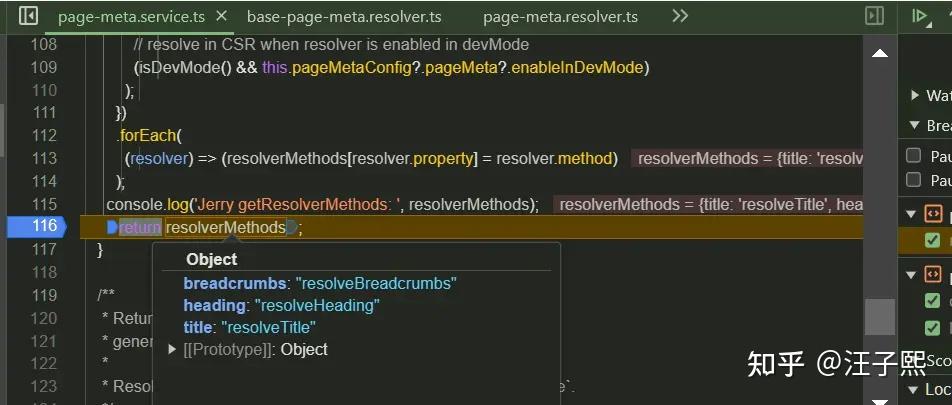Click the editor vertical scrollbar thumb

(x=879, y=316)
